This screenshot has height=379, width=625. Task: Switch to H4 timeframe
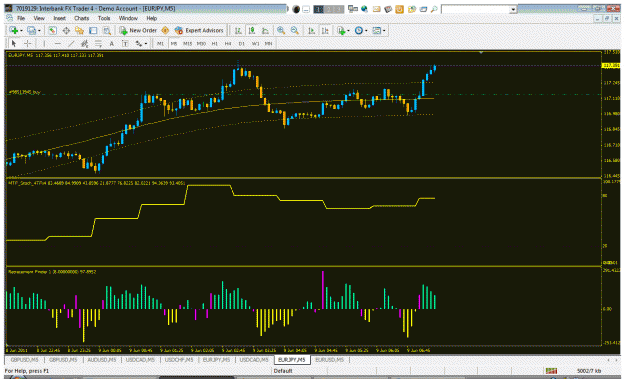click(x=228, y=43)
